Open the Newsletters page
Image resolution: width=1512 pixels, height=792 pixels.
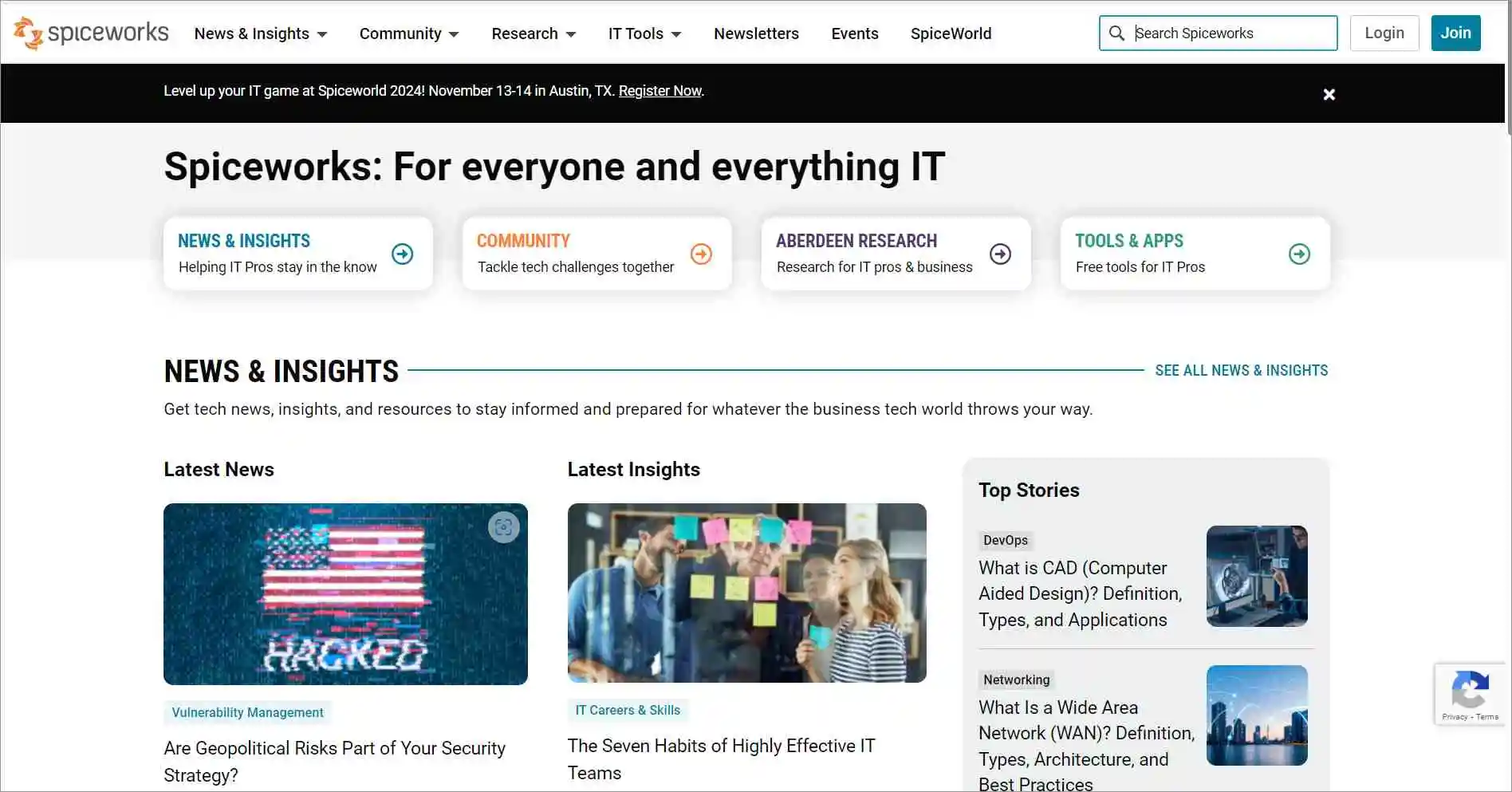[756, 33]
